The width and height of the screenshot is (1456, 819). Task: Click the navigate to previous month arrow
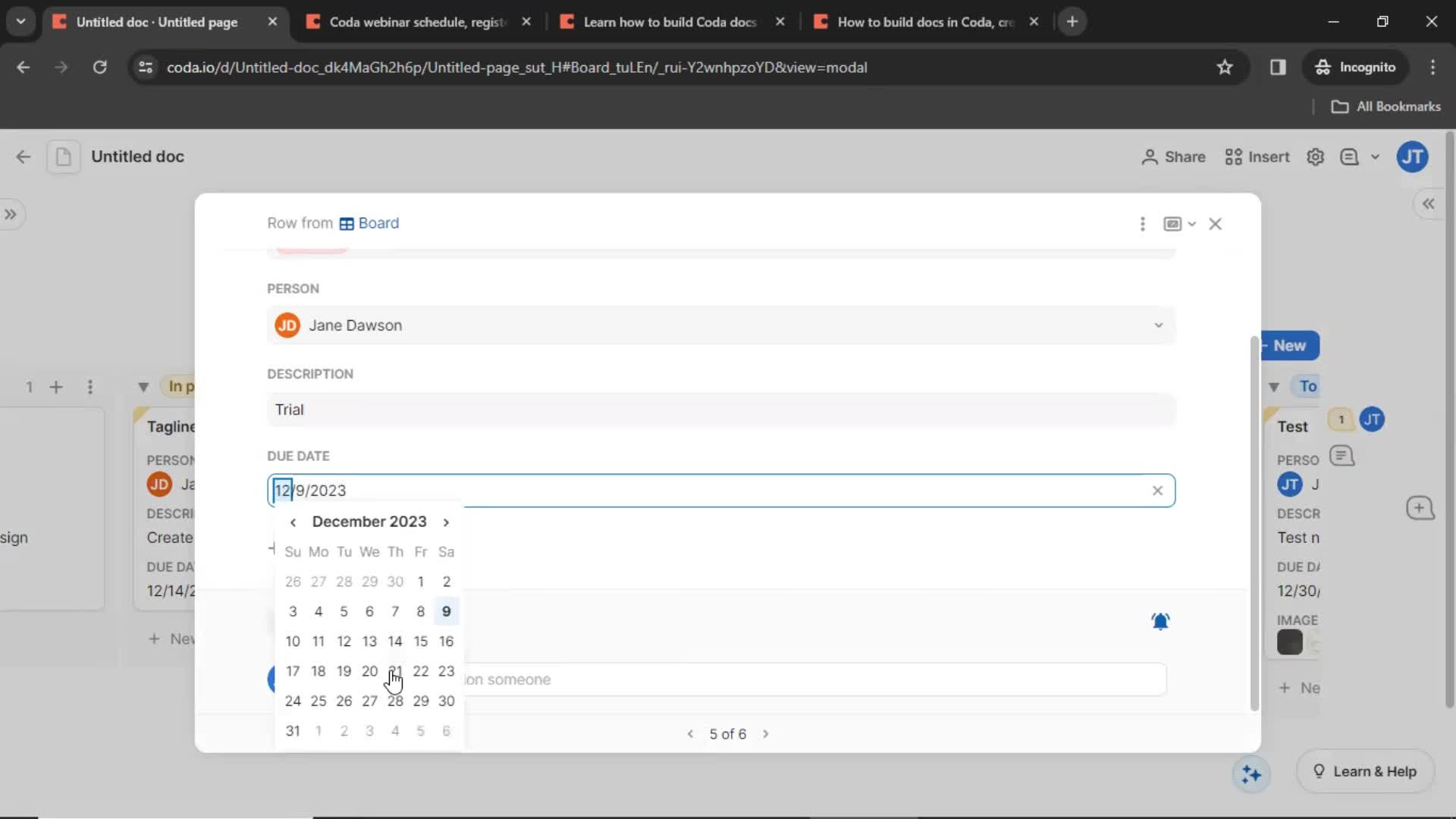pos(293,521)
